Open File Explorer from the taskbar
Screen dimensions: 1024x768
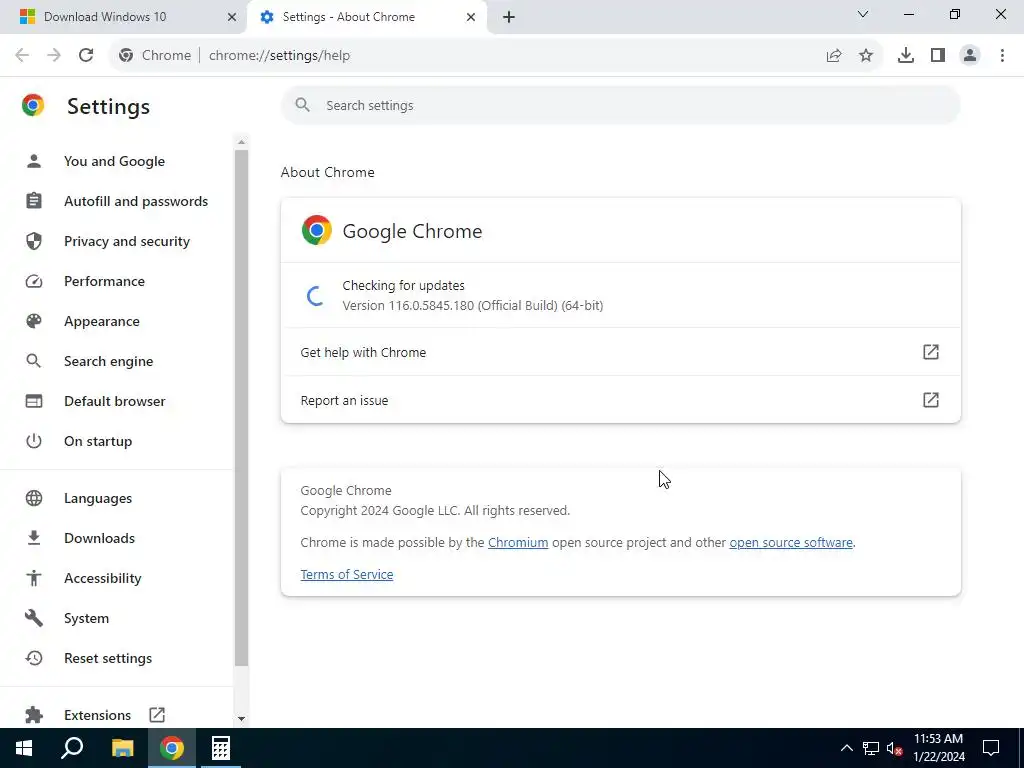pyautogui.click(x=123, y=748)
